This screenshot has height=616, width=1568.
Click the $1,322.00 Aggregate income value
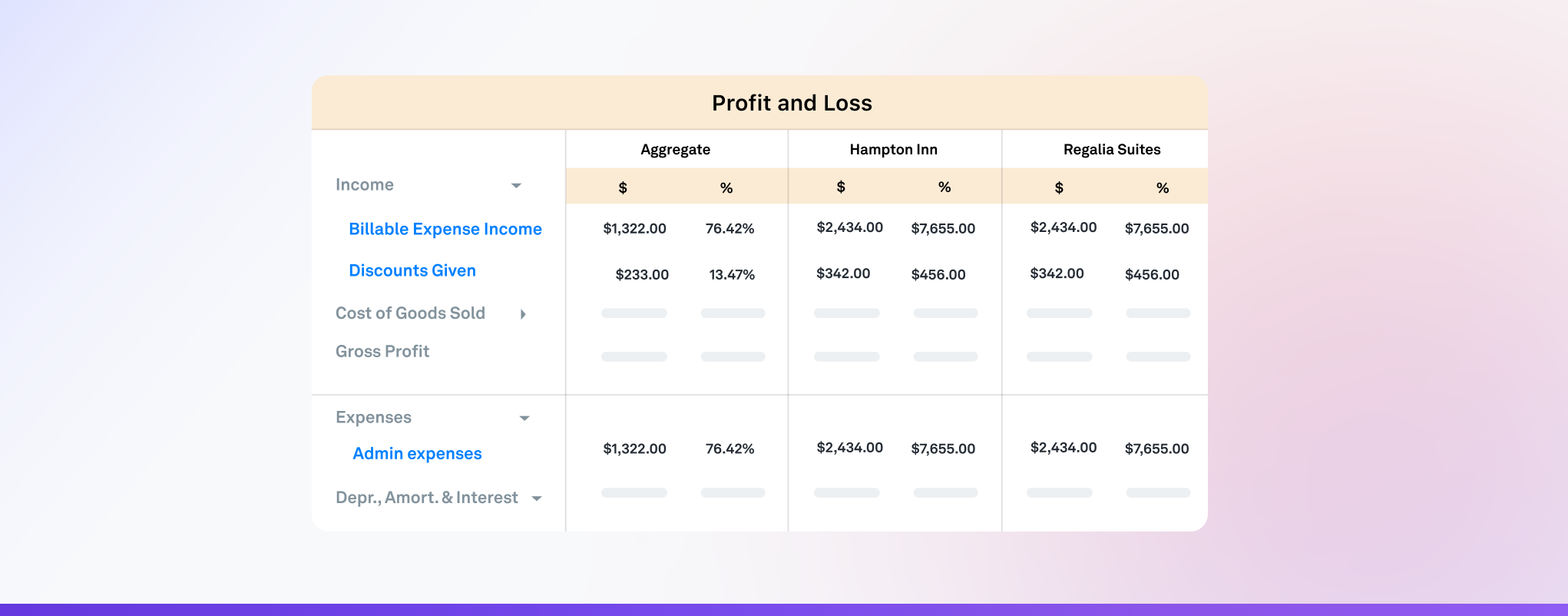pos(634,228)
